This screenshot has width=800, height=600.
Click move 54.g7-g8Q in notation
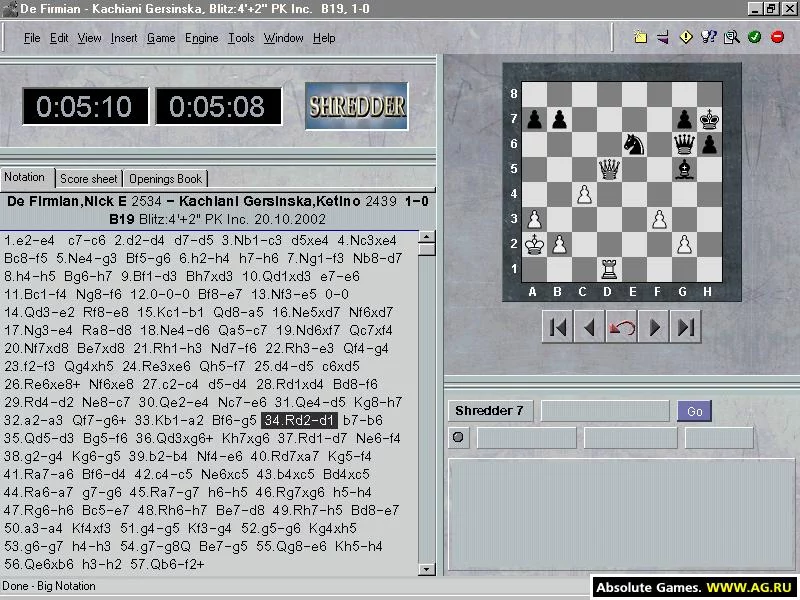[155, 546]
